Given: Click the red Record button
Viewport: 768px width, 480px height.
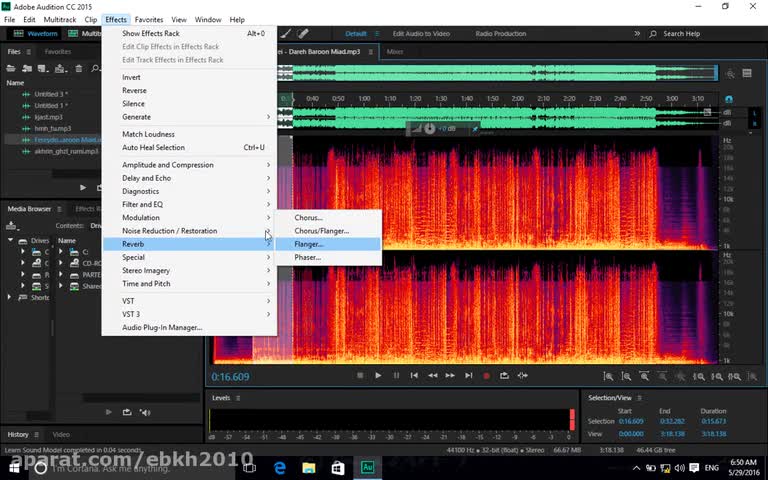Looking at the screenshot, I should pos(487,375).
